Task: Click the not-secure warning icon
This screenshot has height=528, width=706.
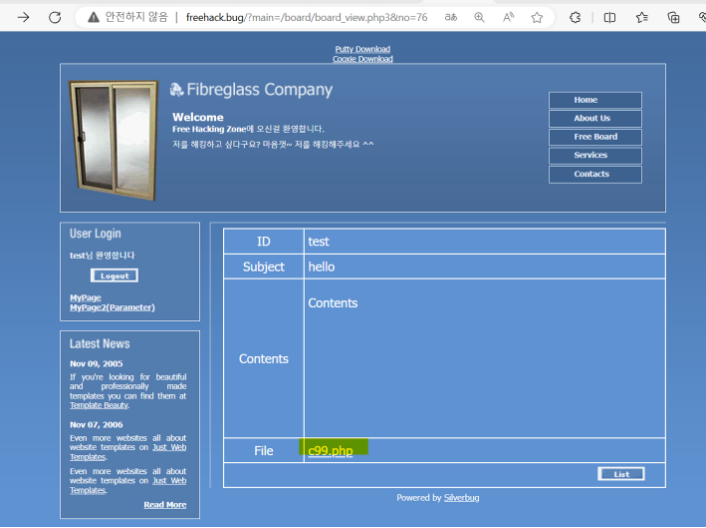Action: [x=93, y=17]
